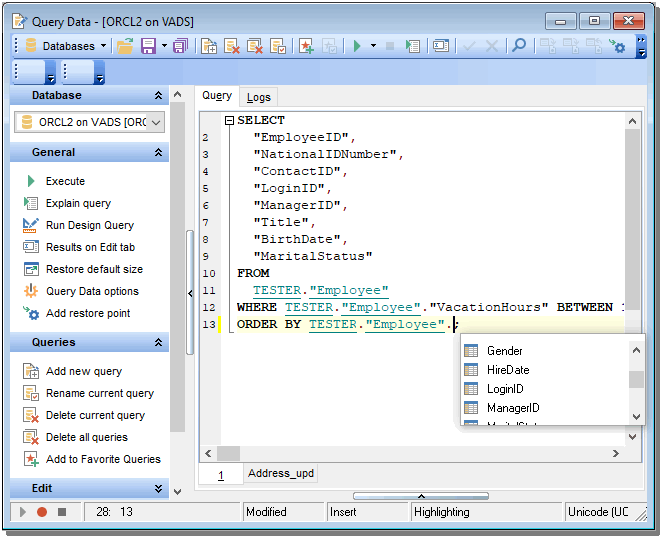Open the Databases toolbar dropdown
The image size is (666, 541).
click(x=66, y=46)
